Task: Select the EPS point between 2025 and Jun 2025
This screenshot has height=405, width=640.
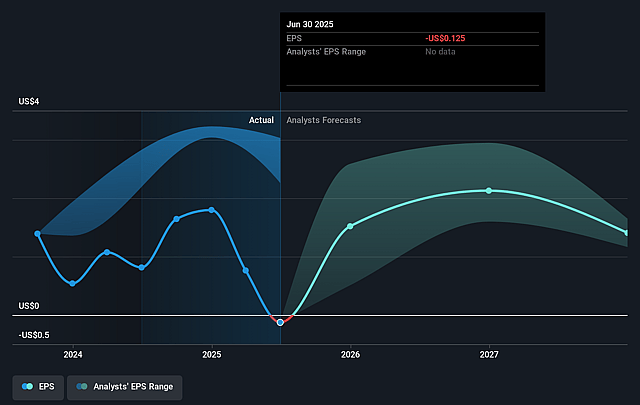Action: [246, 271]
